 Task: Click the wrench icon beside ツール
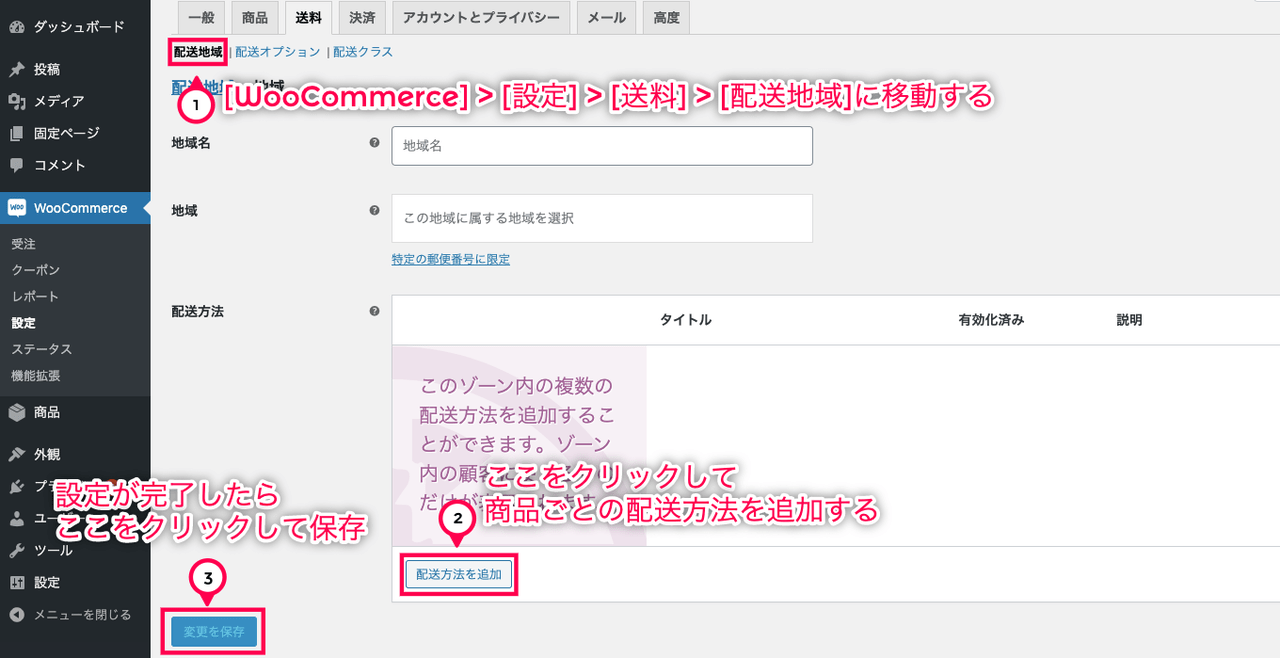coord(16,550)
